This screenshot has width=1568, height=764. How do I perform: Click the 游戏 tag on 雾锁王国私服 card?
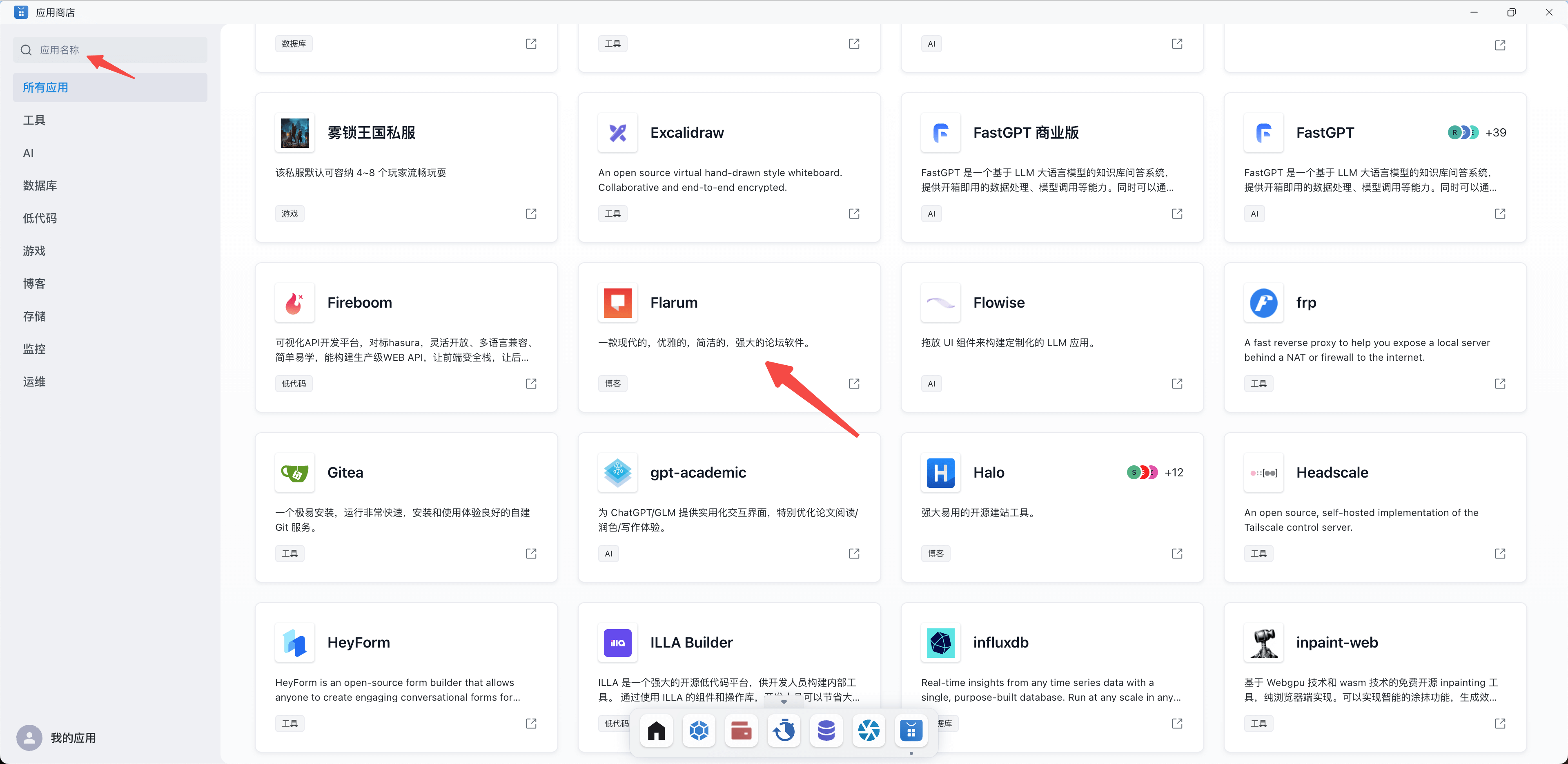click(290, 213)
